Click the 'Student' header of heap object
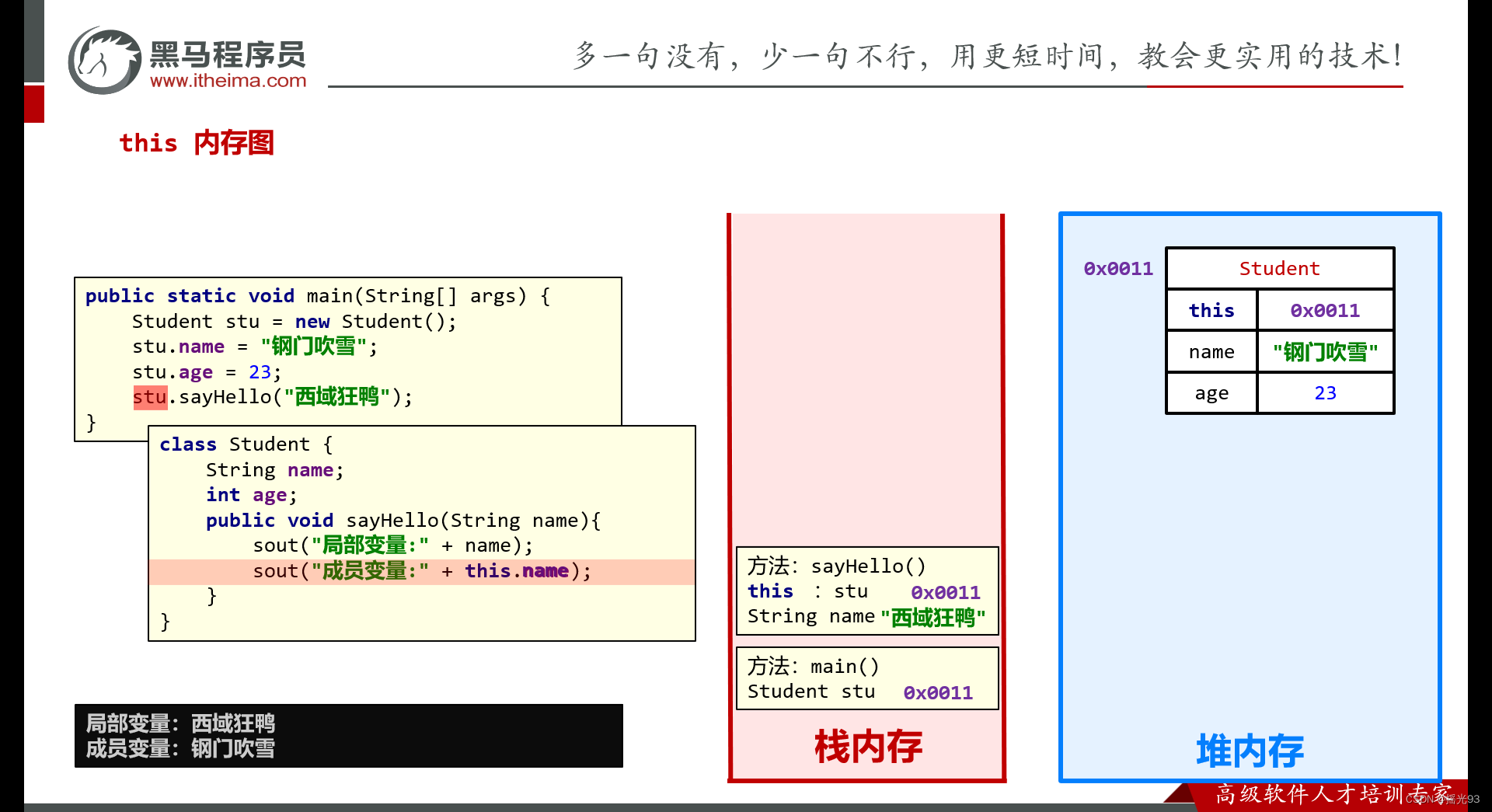This screenshot has width=1492, height=812. pos(1280,269)
